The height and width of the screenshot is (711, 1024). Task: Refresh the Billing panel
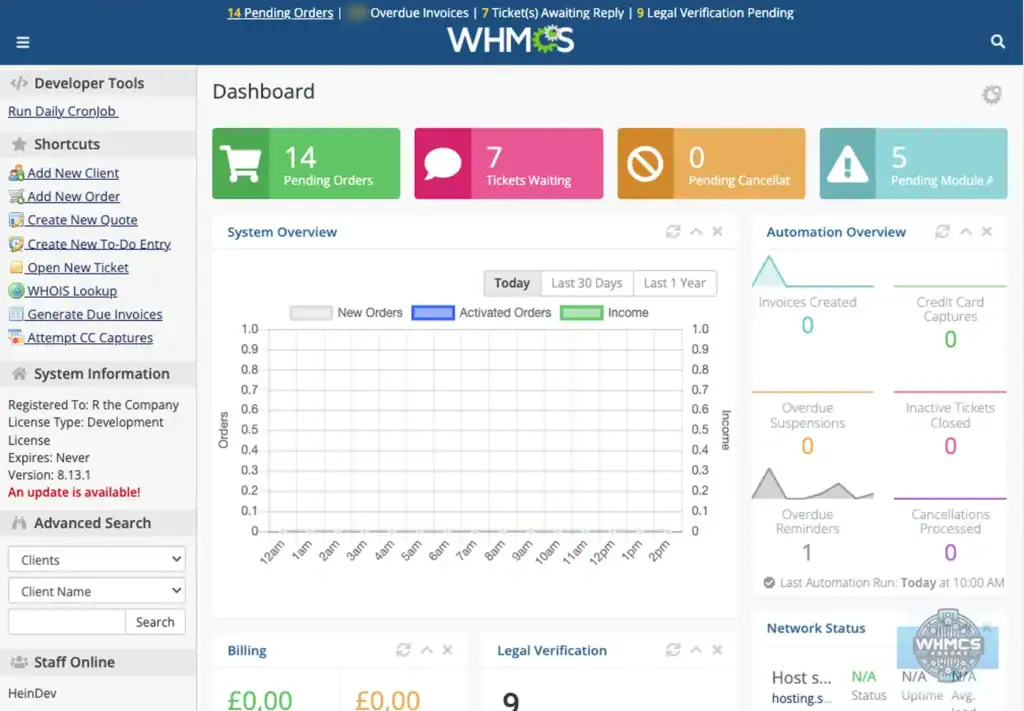pos(403,650)
